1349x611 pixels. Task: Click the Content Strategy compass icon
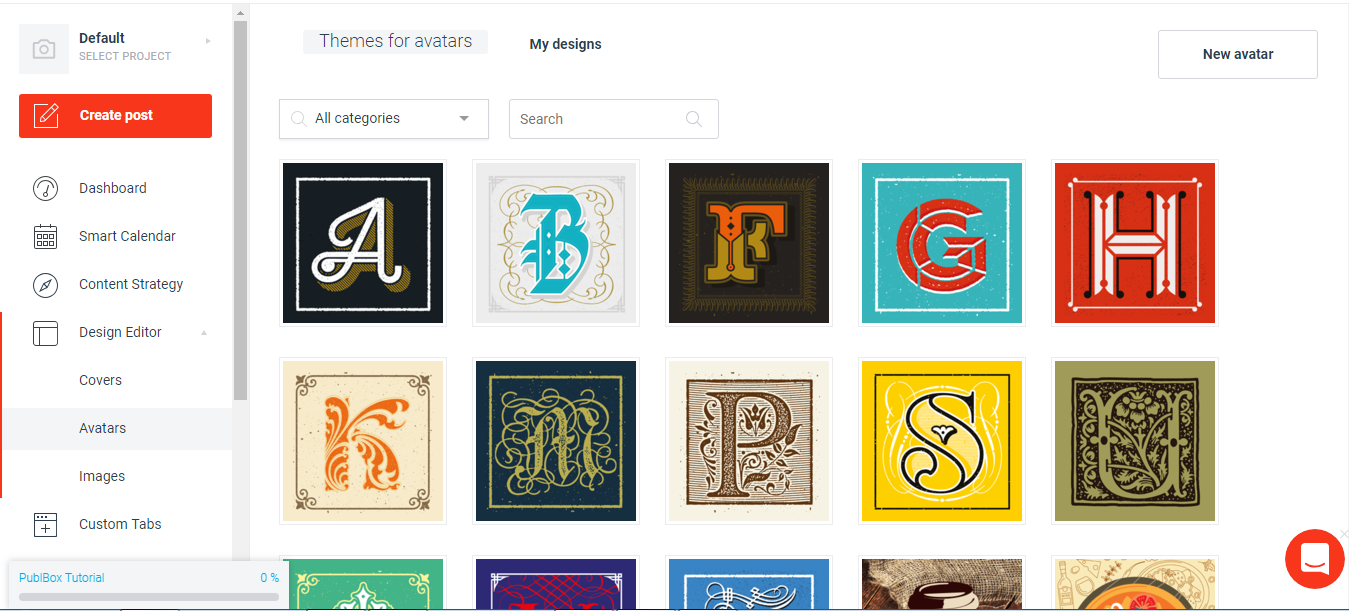pos(45,285)
